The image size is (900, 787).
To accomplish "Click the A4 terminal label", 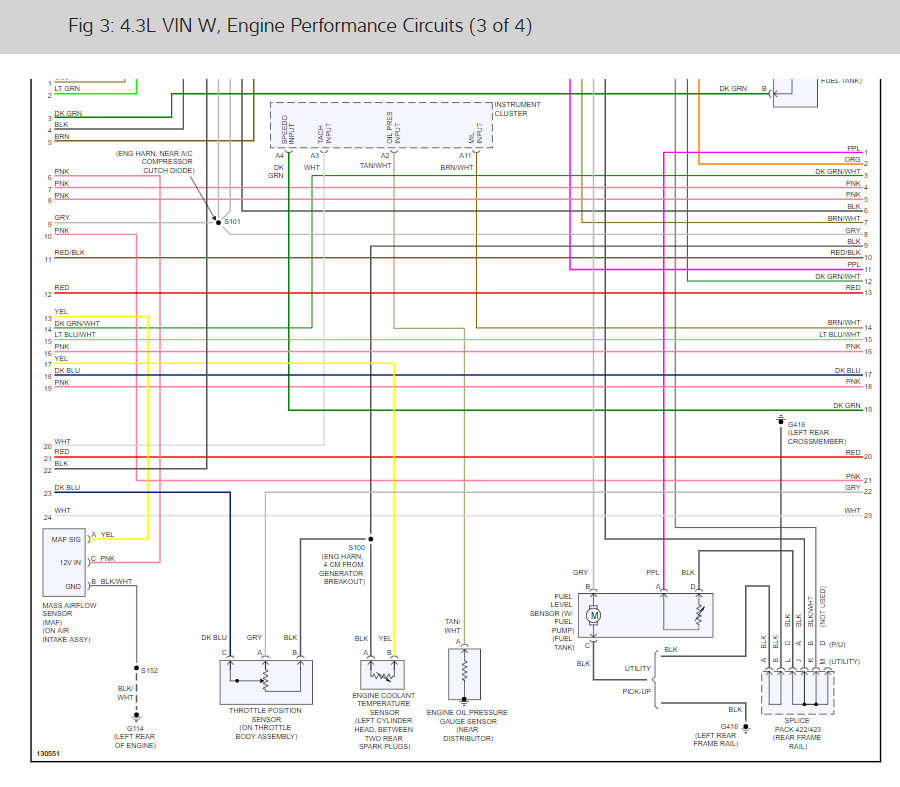I will (279, 156).
